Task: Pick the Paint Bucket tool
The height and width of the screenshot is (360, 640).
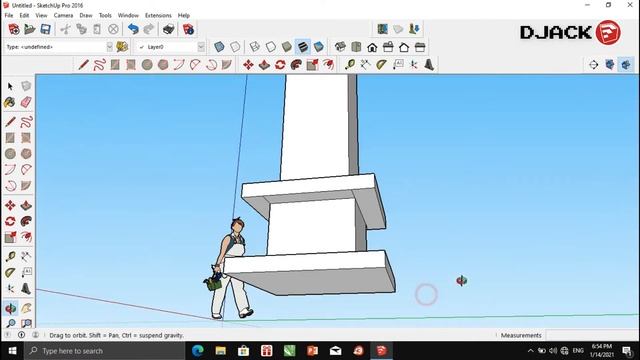Action: (x=10, y=102)
